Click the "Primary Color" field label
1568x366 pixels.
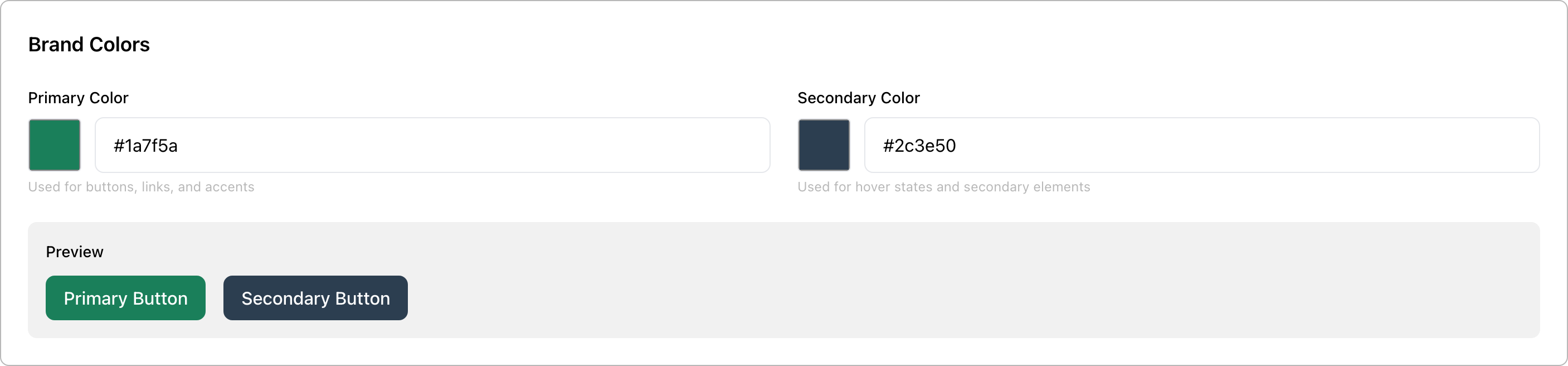pos(78,98)
